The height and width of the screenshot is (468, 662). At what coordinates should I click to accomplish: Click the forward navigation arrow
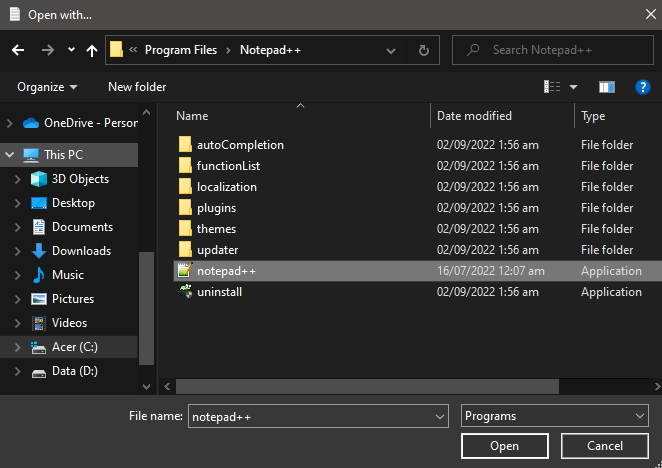(x=48, y=50)
